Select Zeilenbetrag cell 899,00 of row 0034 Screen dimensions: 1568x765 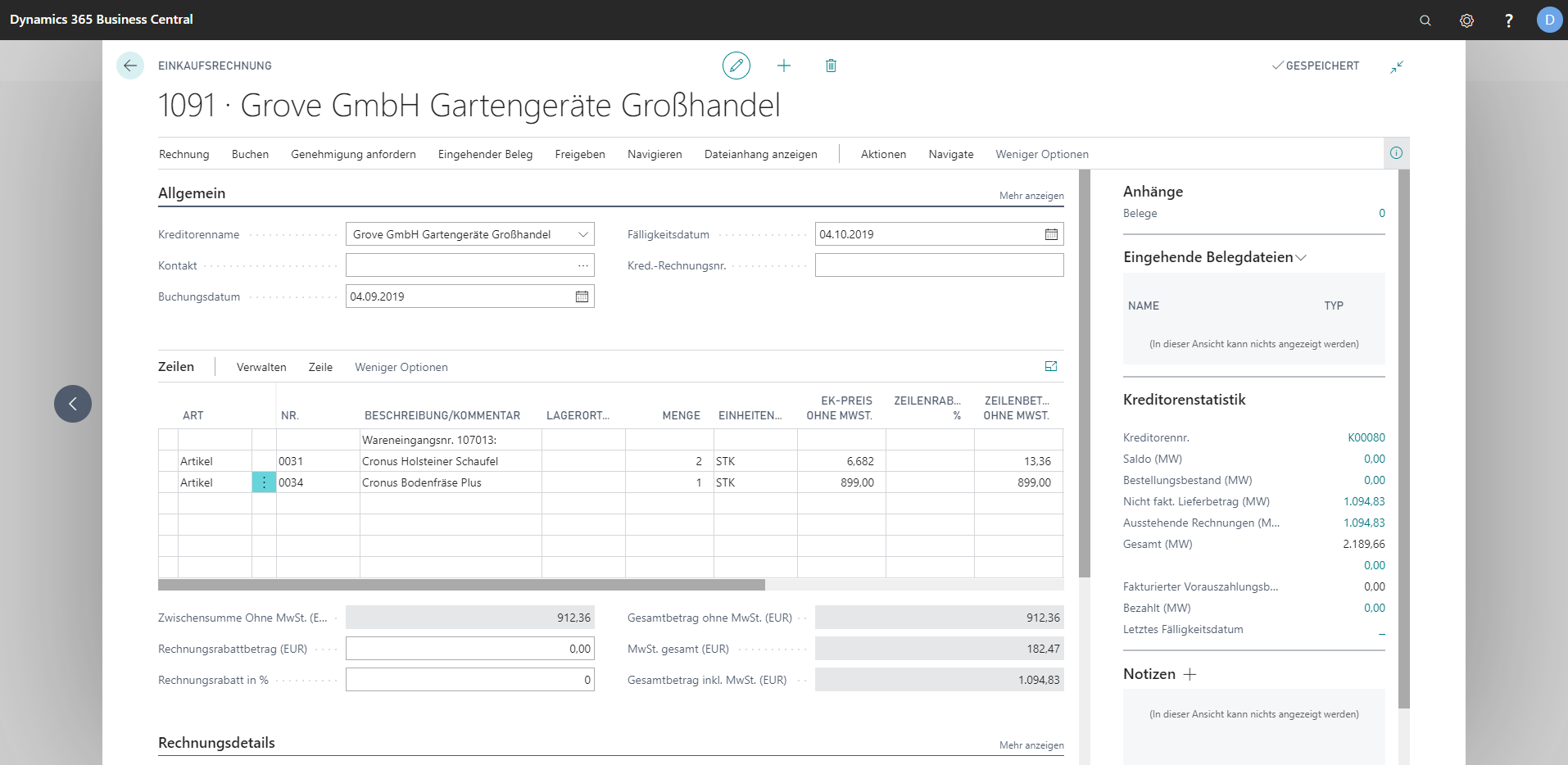(1018, 482)
